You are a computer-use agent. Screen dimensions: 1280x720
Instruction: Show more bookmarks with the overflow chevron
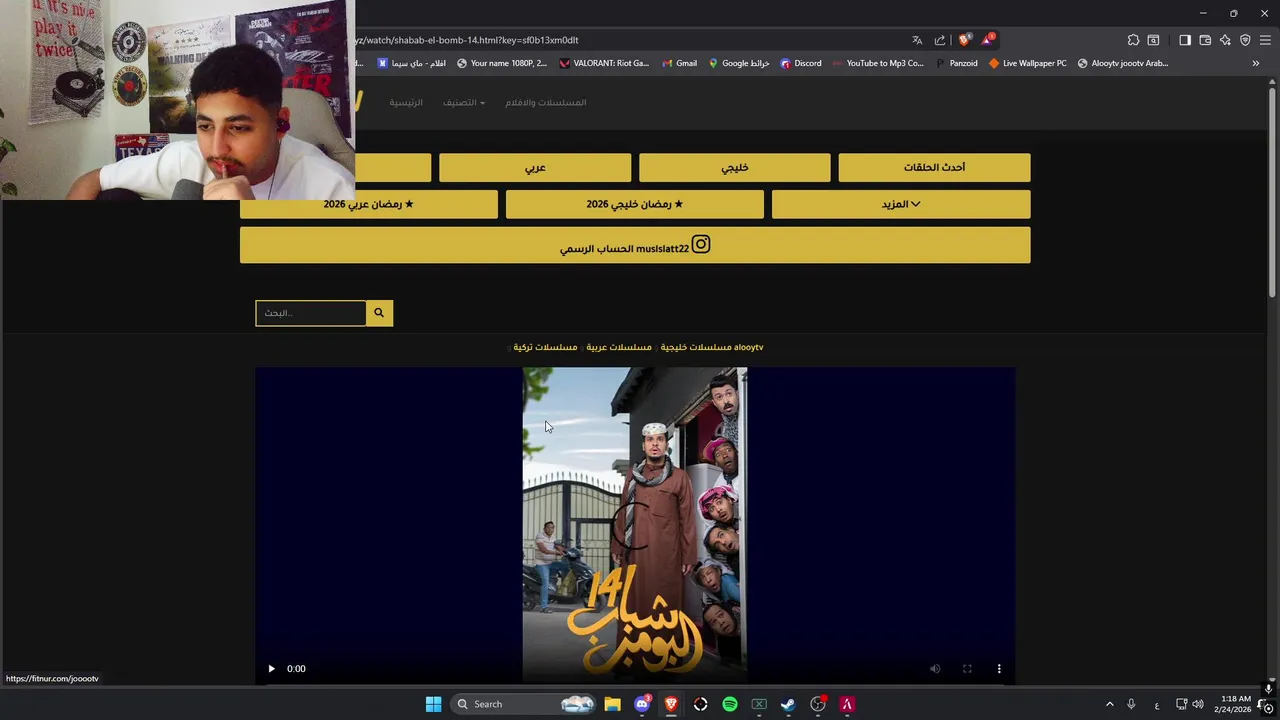pyautogui.click(x=1256, y=63)
